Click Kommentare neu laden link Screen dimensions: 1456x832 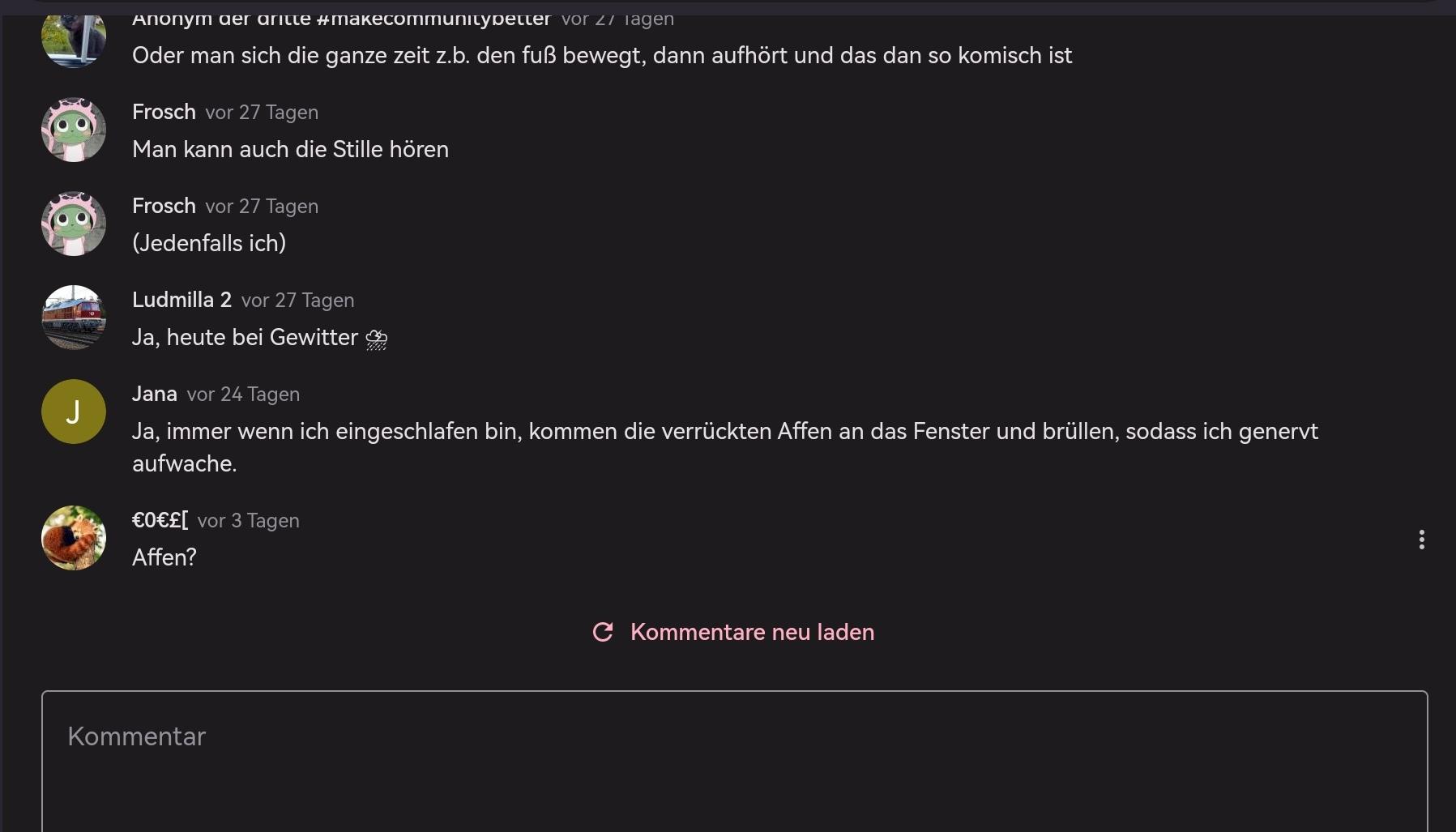(752, 632)
